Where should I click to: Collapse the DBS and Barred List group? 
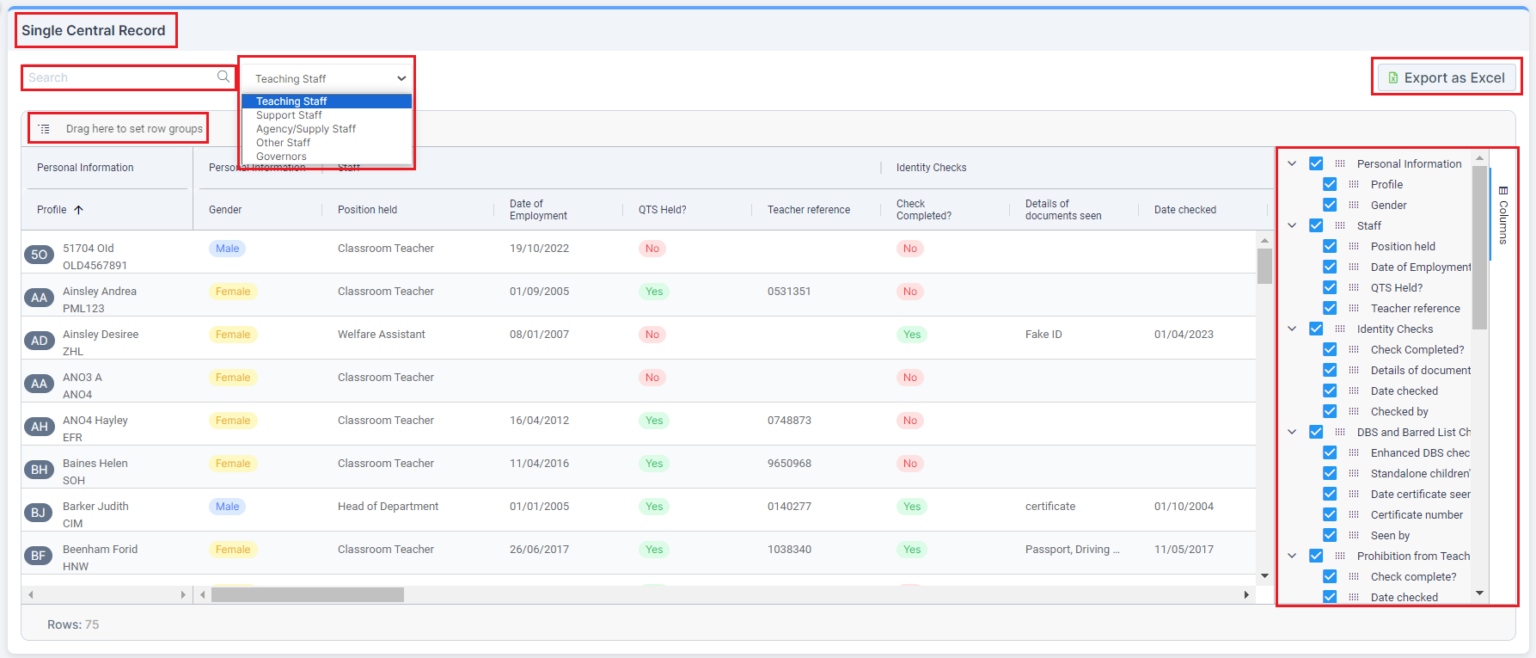tap(1291, 431)
